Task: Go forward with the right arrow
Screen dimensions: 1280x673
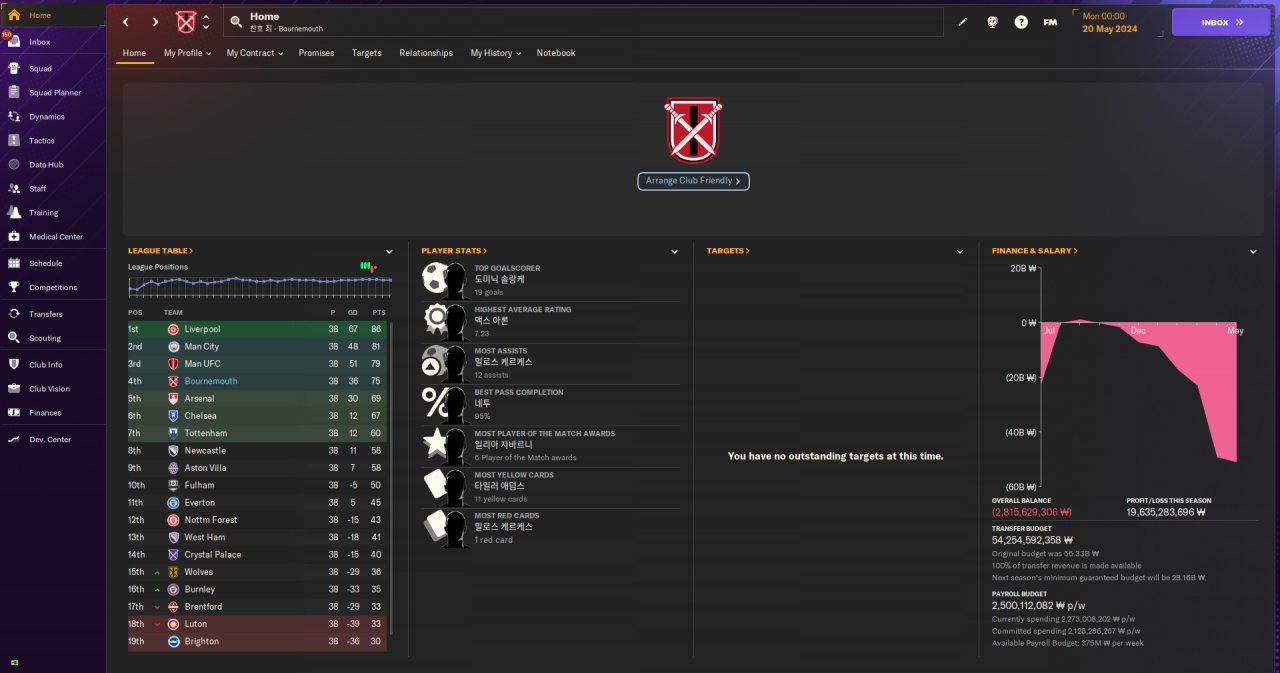Action: 155,22
